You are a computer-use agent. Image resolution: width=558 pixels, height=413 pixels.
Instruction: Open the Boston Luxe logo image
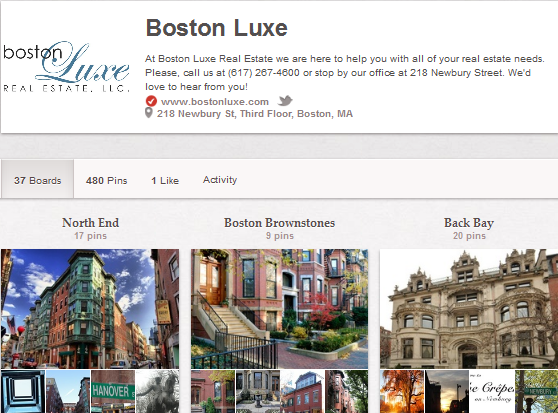66,67
